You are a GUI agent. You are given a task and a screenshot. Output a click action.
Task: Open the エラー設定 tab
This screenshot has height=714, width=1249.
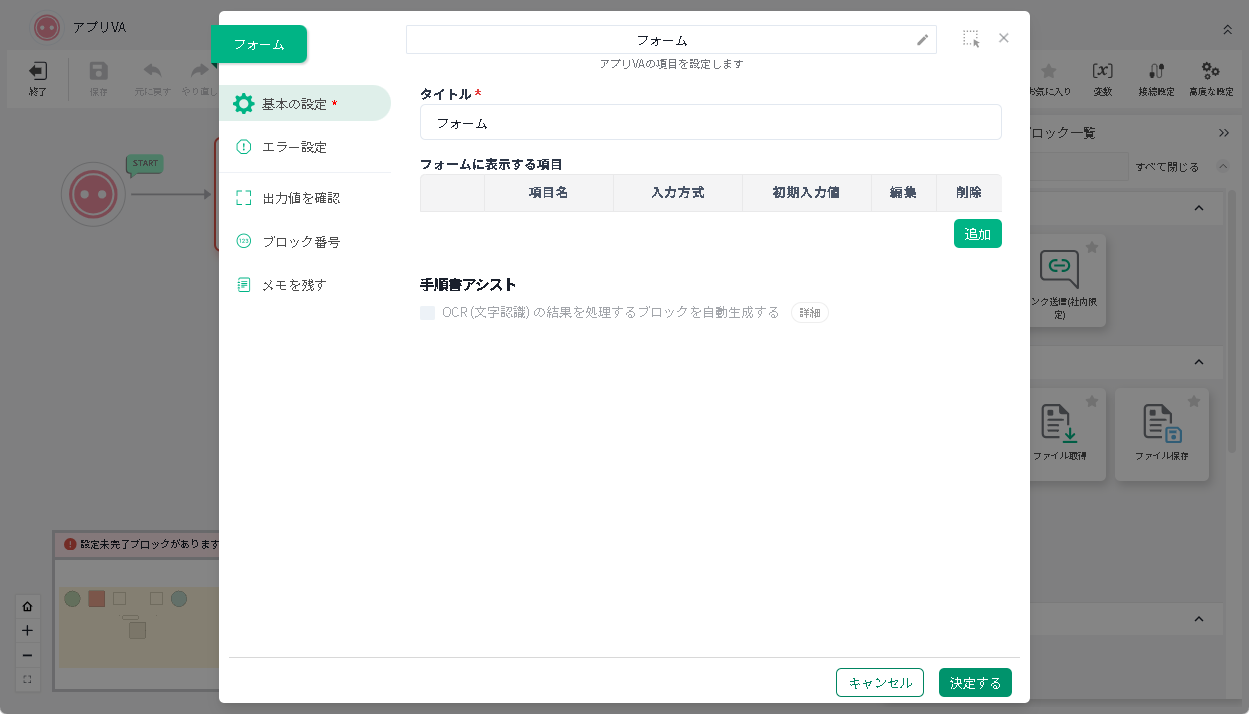(x=294, y=147)
